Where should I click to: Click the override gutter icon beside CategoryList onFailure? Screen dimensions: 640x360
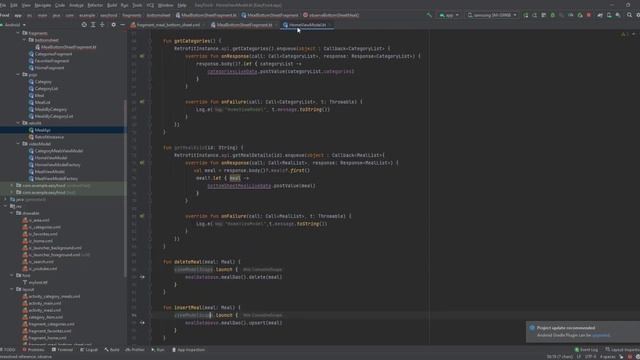click(142, 102)
